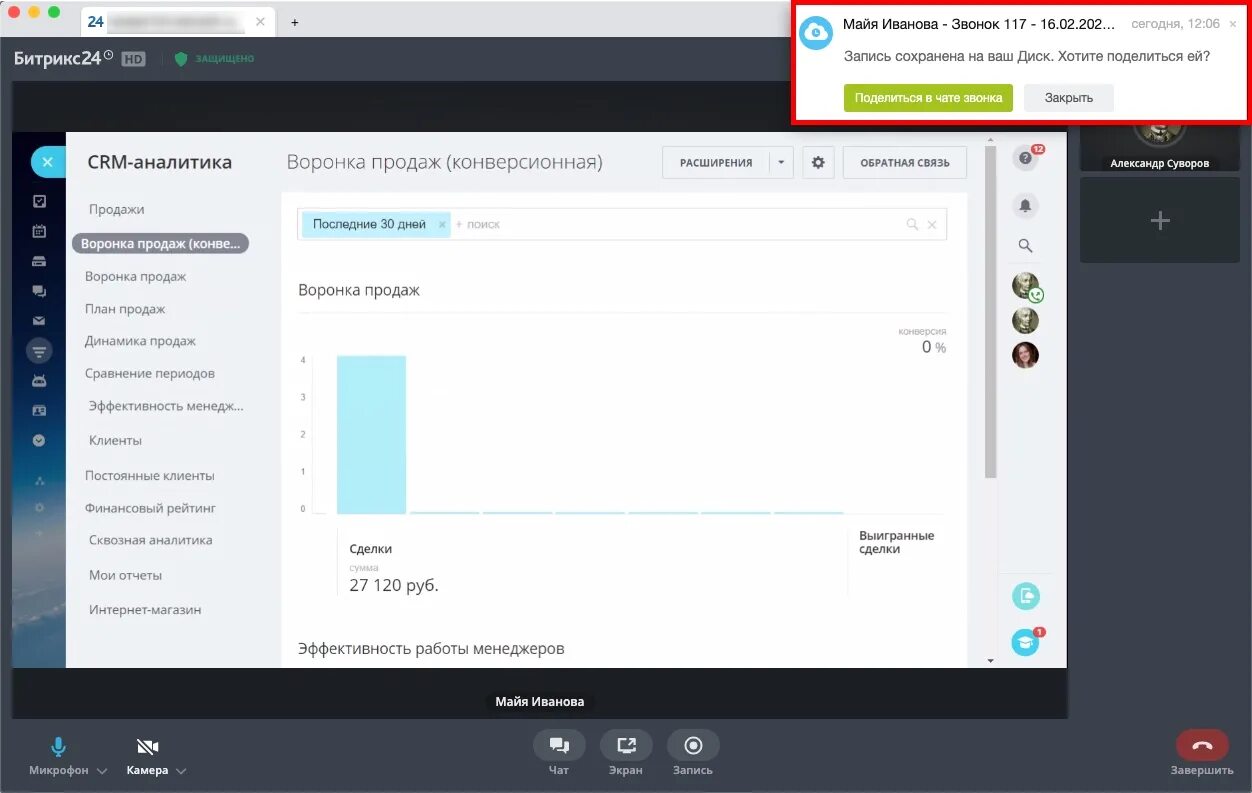The image size is (1252, 793).
Task: End call with Завершить button
Action: coord(1202,746)
